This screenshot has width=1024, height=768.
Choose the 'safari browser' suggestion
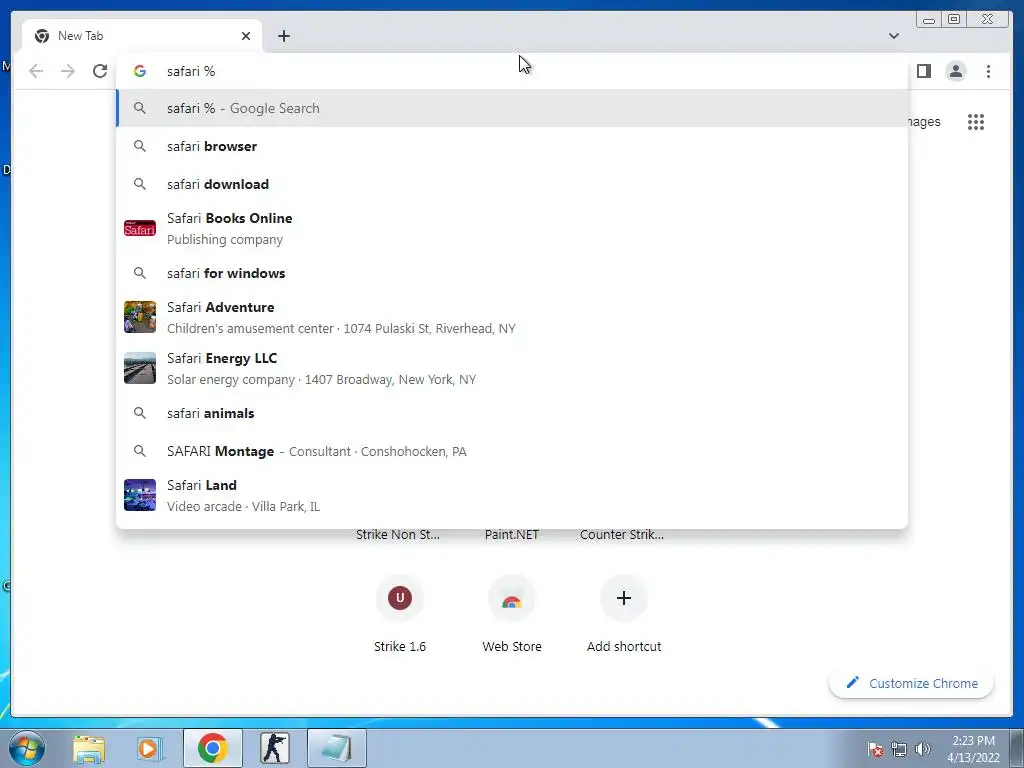tap(512, 146)
